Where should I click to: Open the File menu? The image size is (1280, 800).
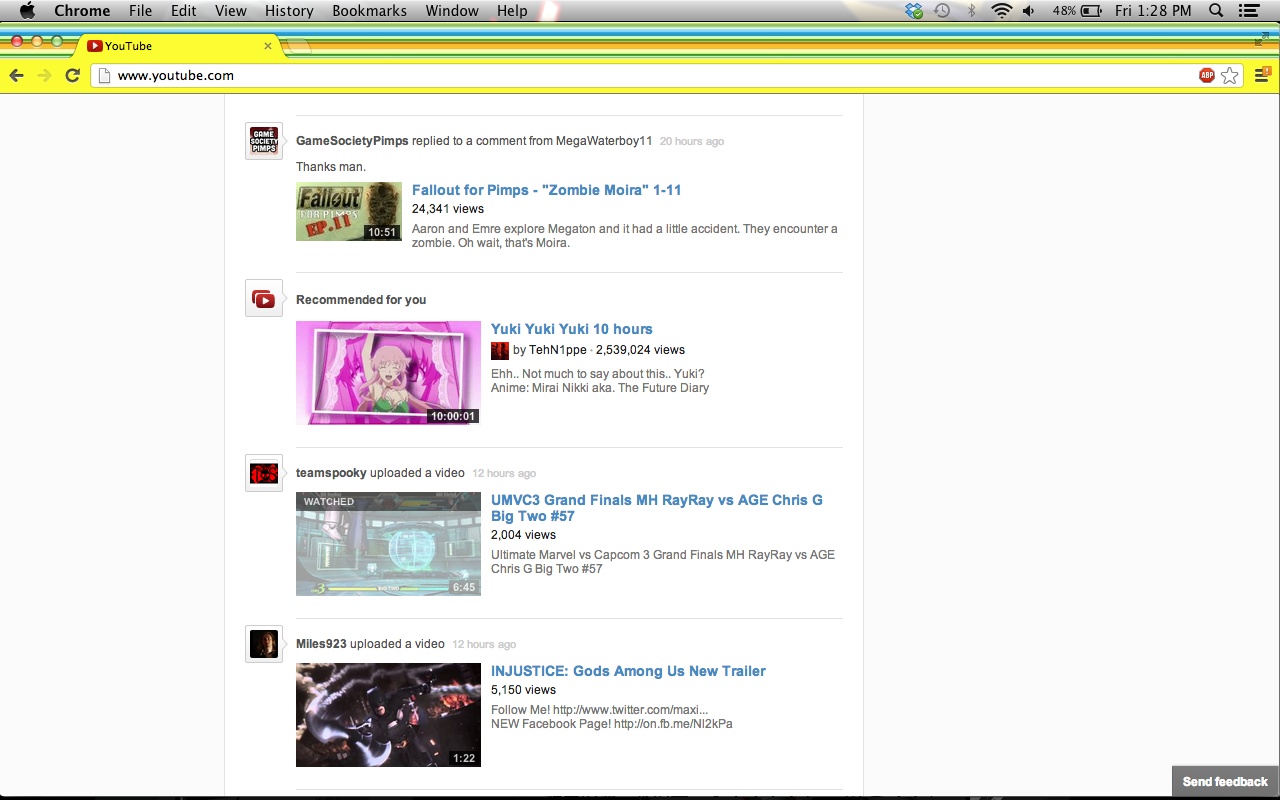[x=140, y=11]
